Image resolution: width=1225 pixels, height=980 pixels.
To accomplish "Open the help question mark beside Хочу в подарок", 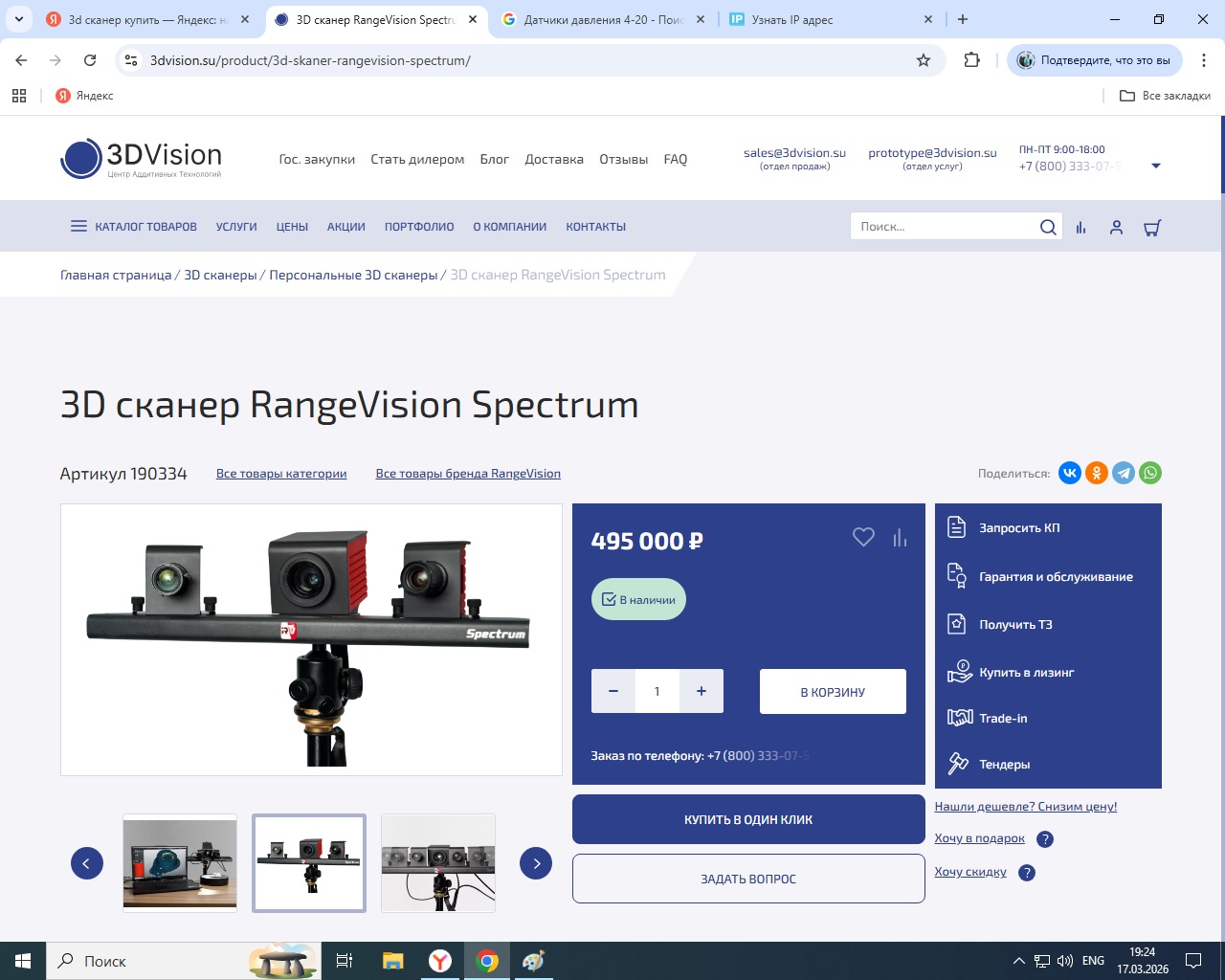I will click(1045, 839).
